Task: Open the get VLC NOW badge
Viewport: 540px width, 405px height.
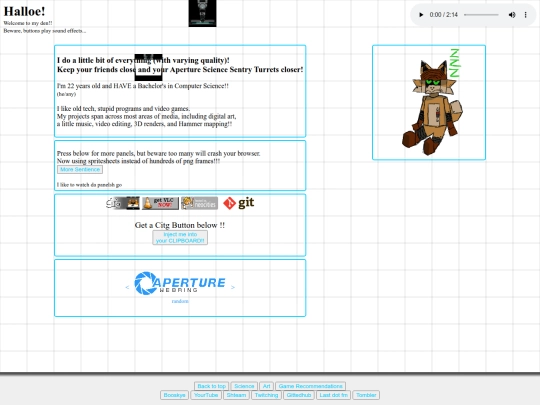Action: click(160, 203)
